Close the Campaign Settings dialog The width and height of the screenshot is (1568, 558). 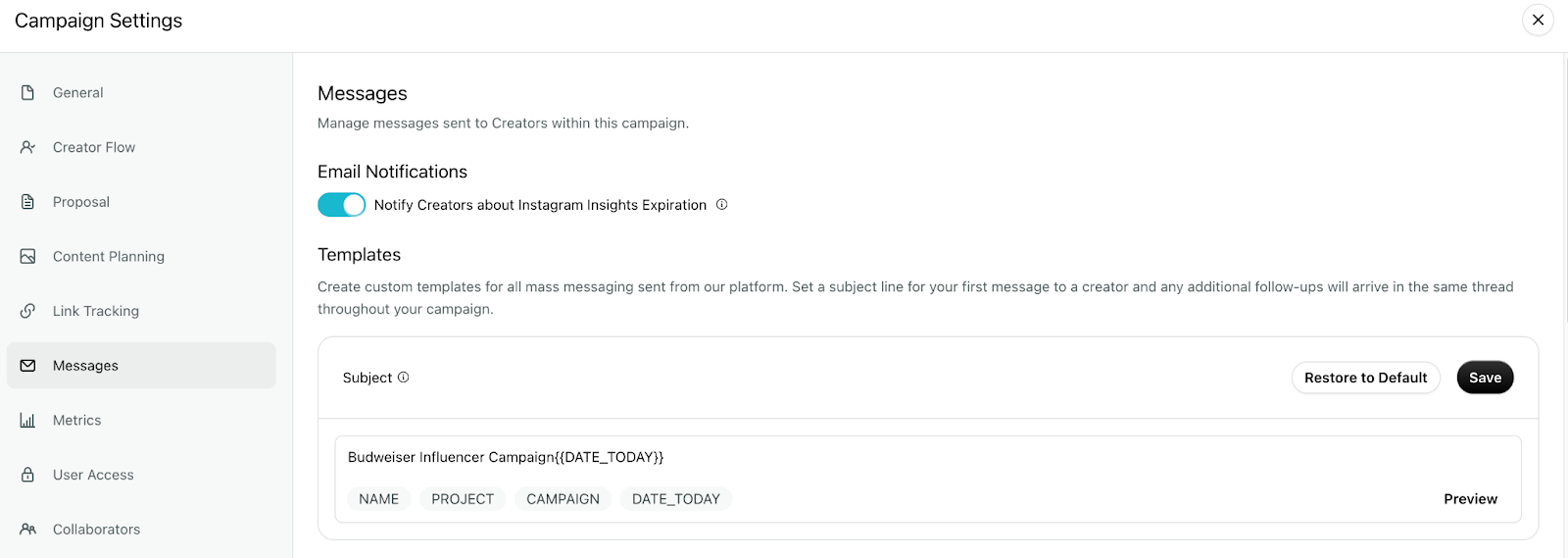[1538, 20]
